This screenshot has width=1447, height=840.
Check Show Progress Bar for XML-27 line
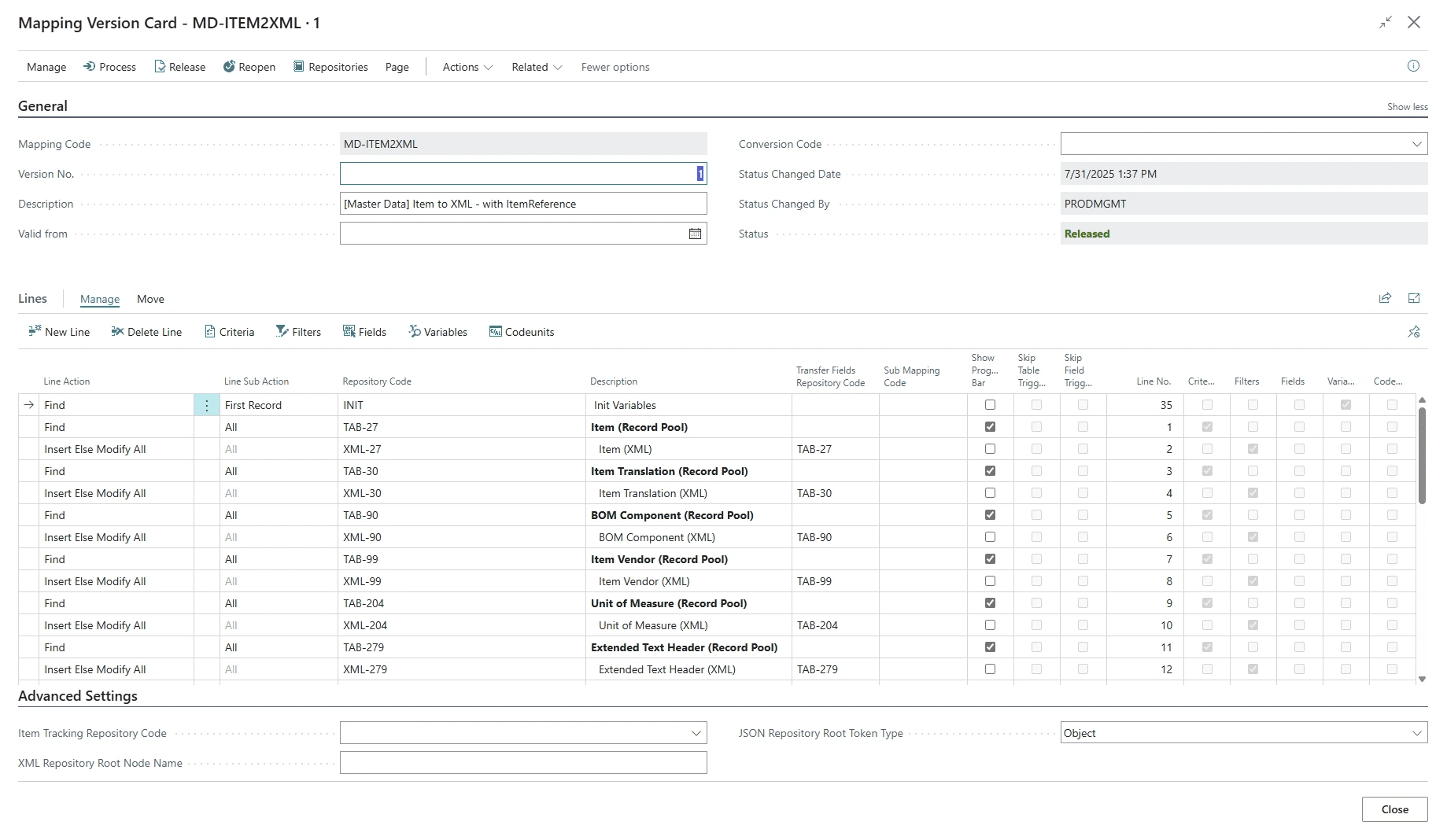point(990,449)
